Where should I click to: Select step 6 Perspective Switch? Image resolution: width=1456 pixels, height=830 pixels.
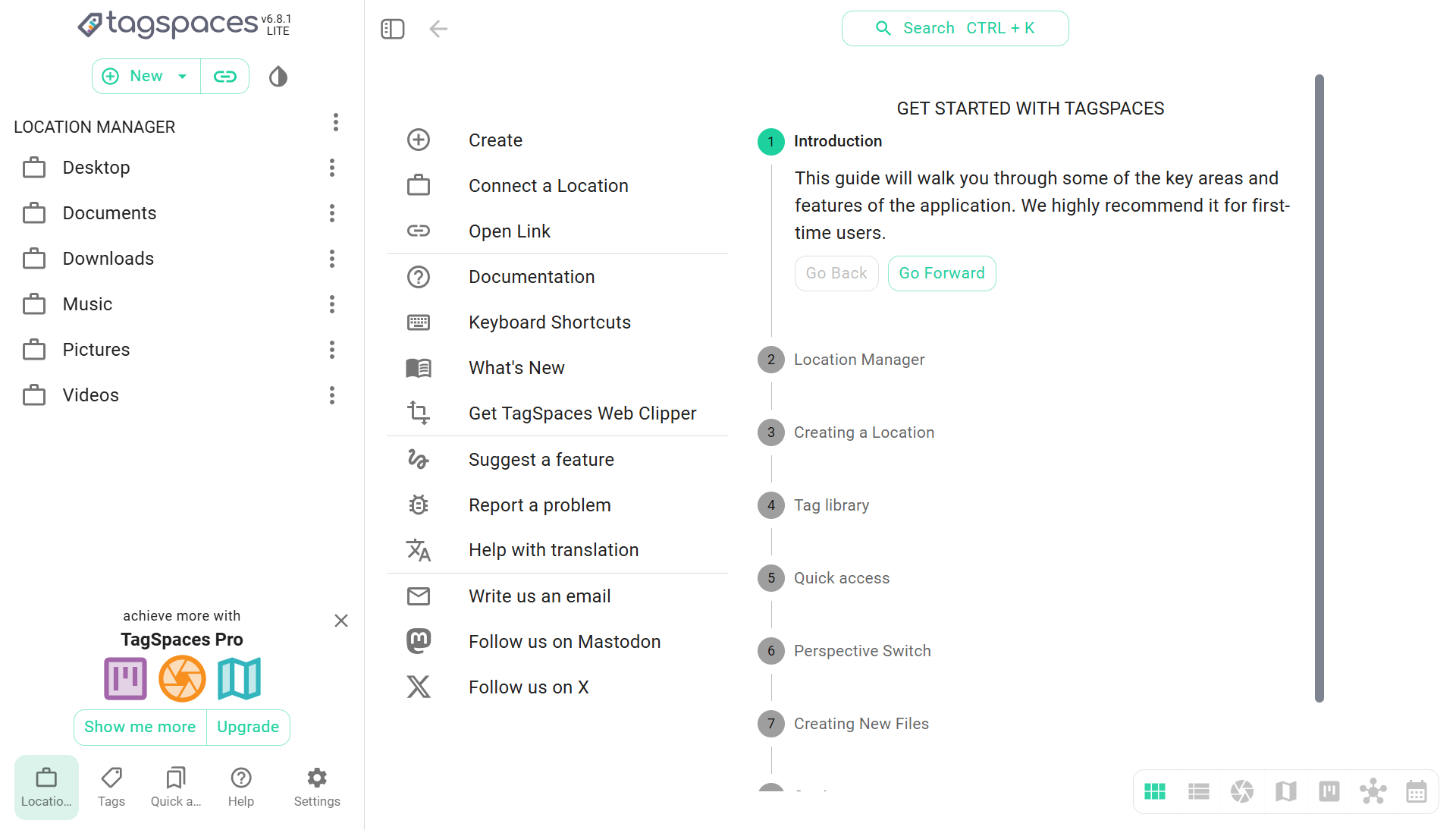point(845,651)
